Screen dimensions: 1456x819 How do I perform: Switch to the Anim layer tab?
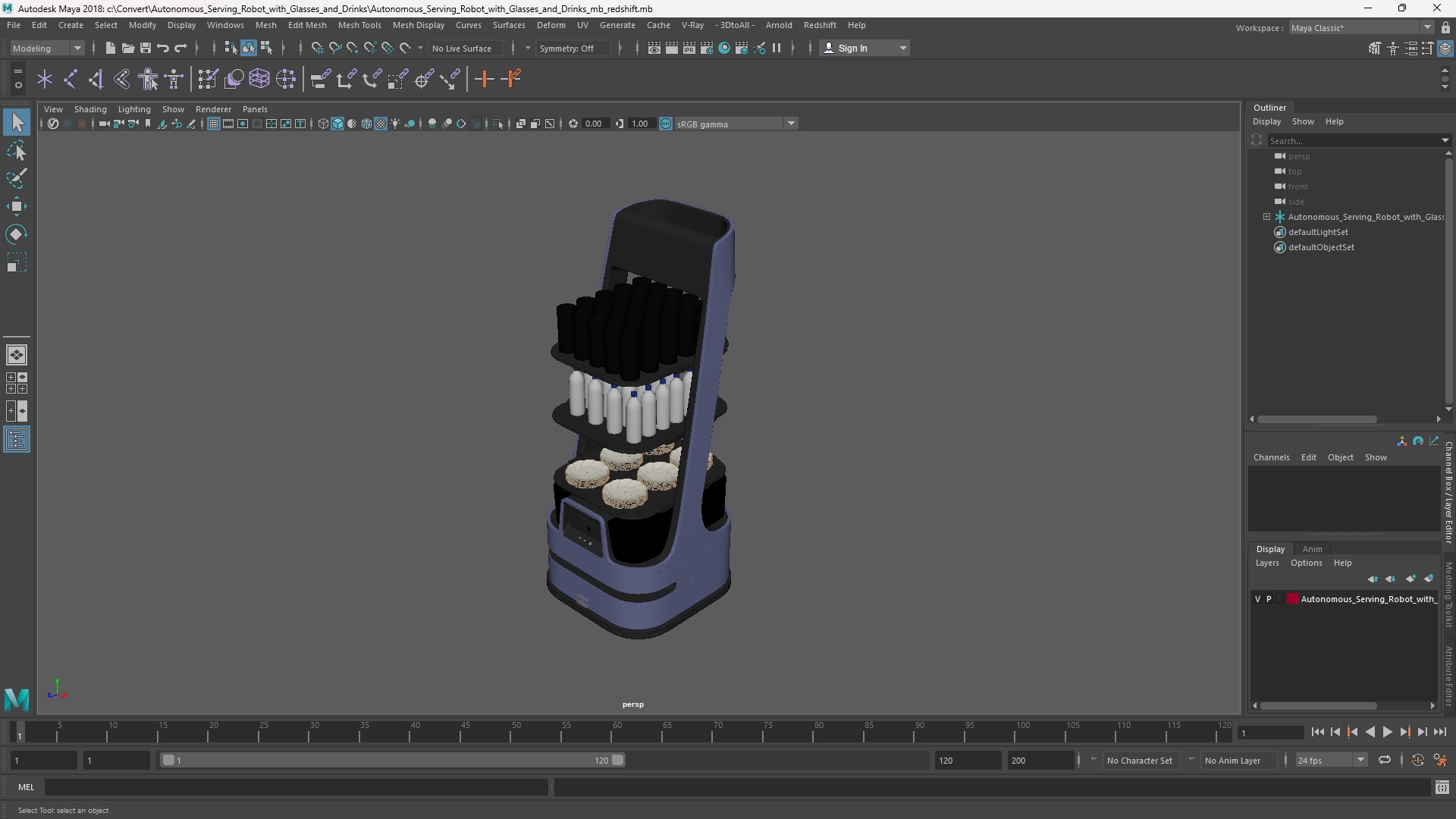tap(1312, 549)
